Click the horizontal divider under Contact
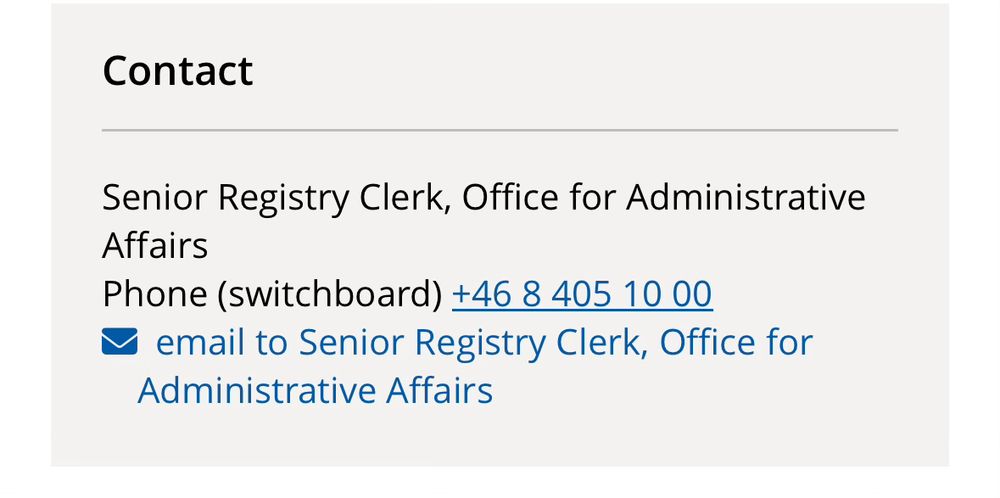Viewport: 1000px width, 498px height. coord(500,130)
